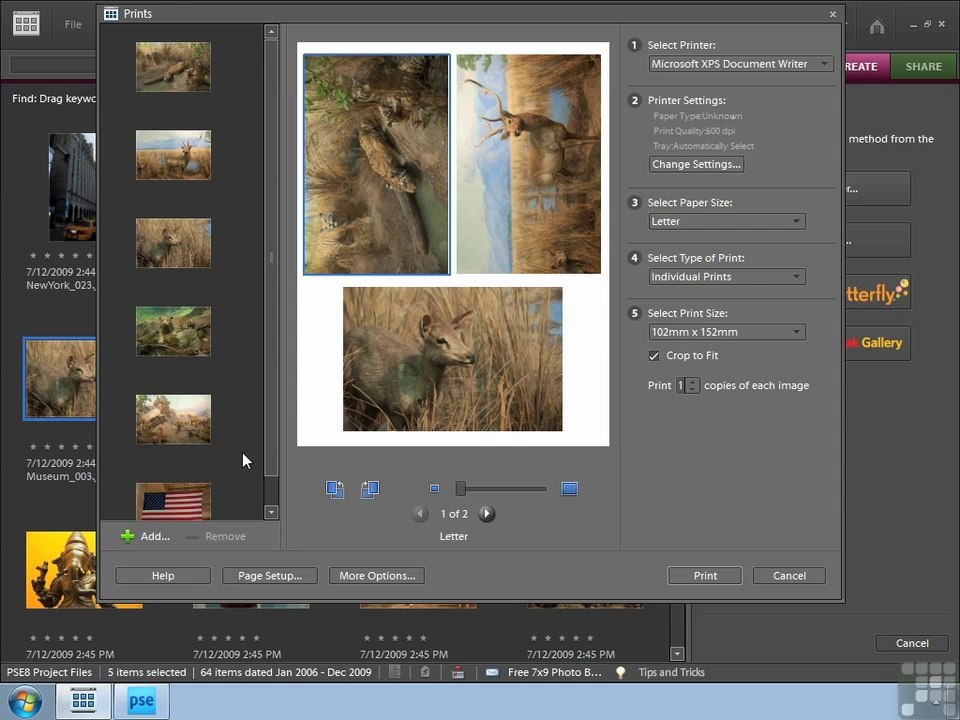Rotate image right icon below preview

[370, 489]
